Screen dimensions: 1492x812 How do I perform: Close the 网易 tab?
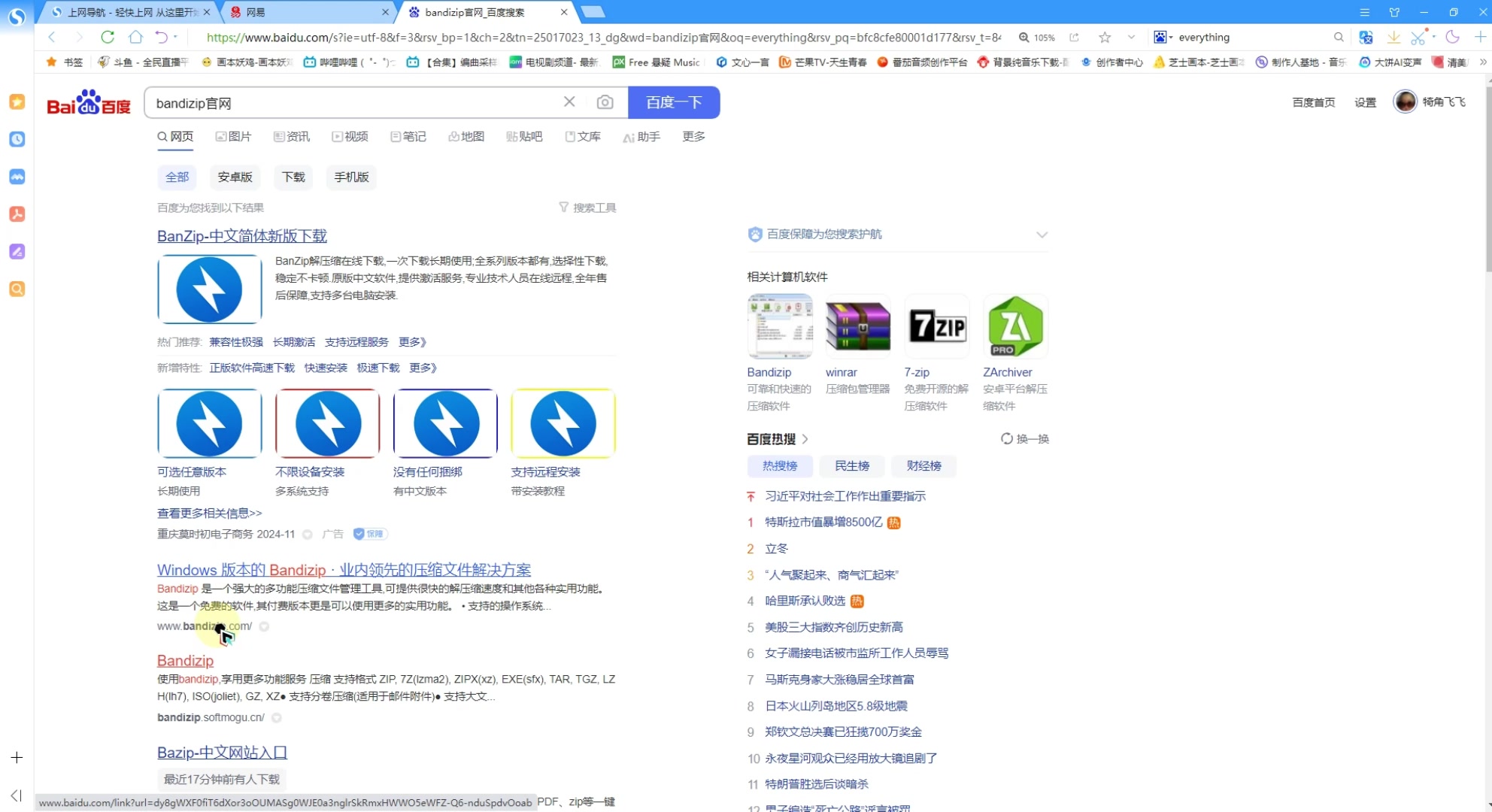[x=385, y=12]
